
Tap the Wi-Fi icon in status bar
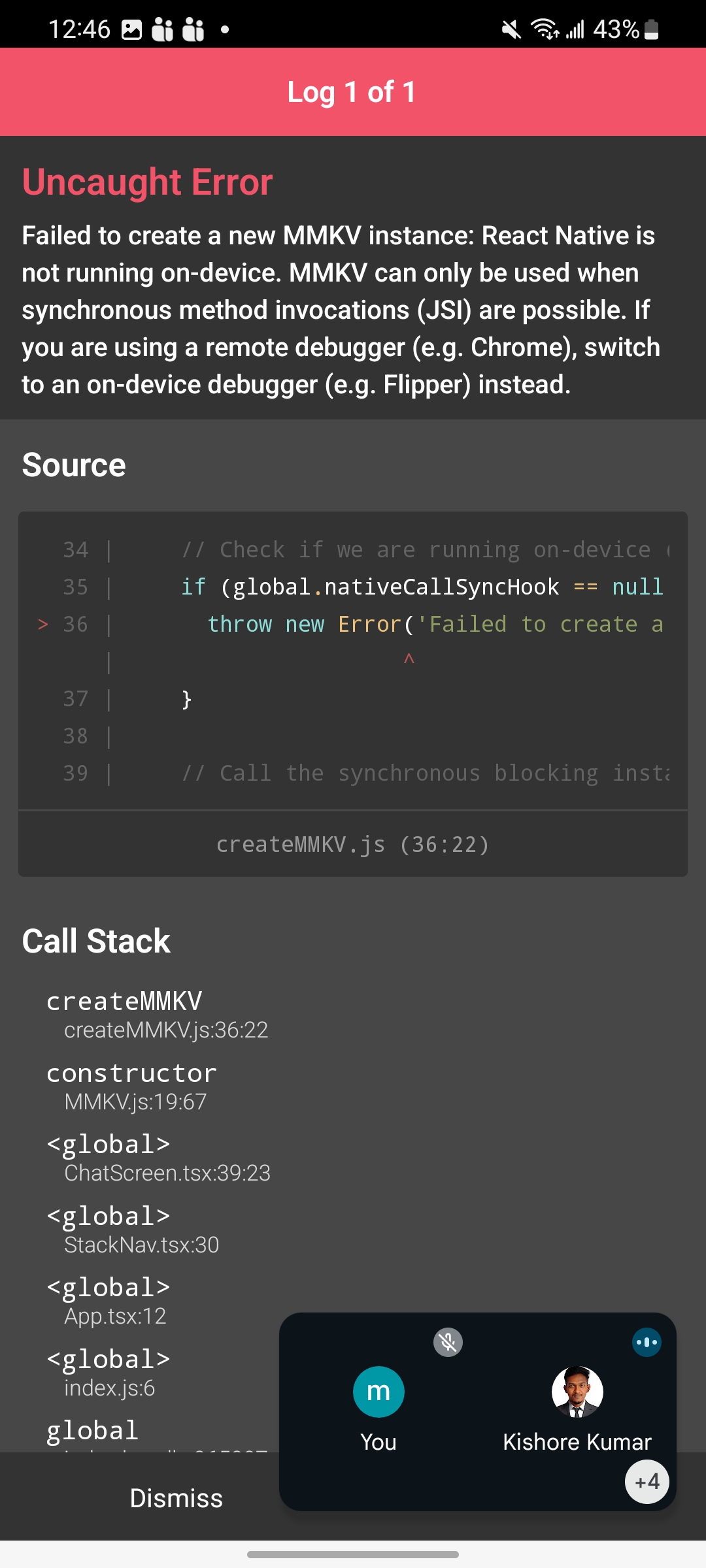coord(544,29)
